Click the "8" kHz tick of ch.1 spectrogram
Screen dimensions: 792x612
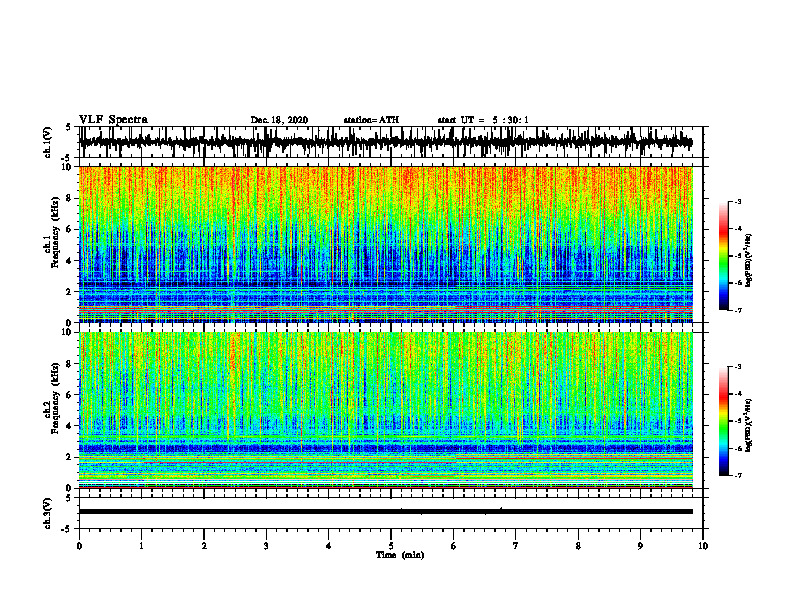pos(71,198)
